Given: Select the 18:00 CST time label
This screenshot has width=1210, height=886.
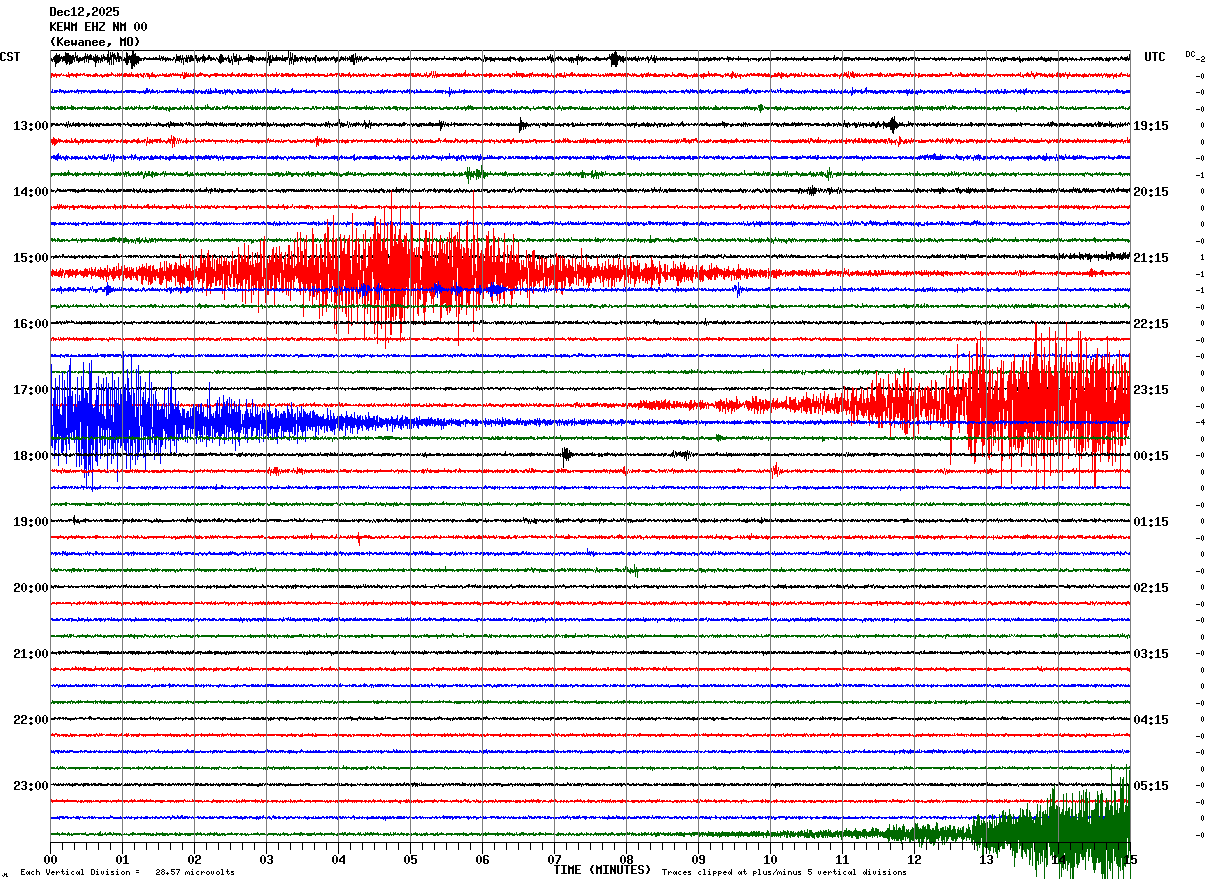Looking at the screenshot, I should [x=30, y=456].
